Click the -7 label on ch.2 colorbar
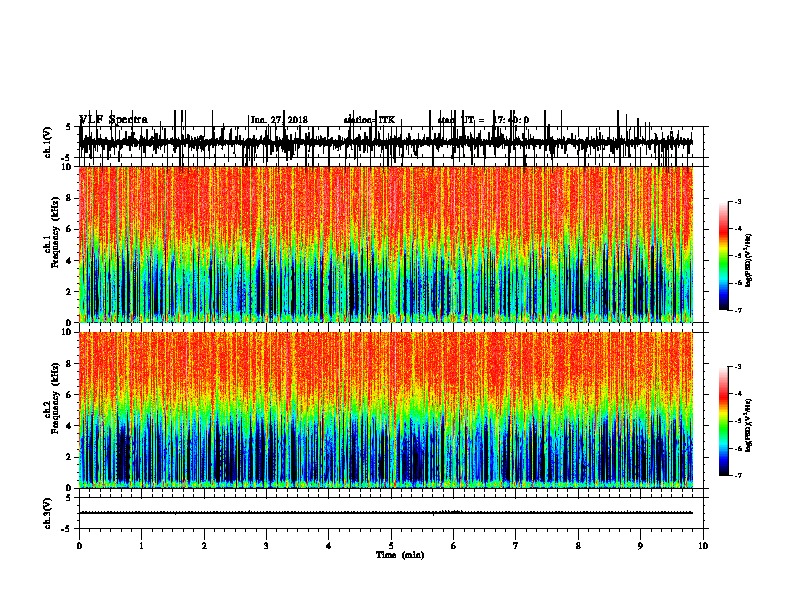792x612 pixels. 738,475
